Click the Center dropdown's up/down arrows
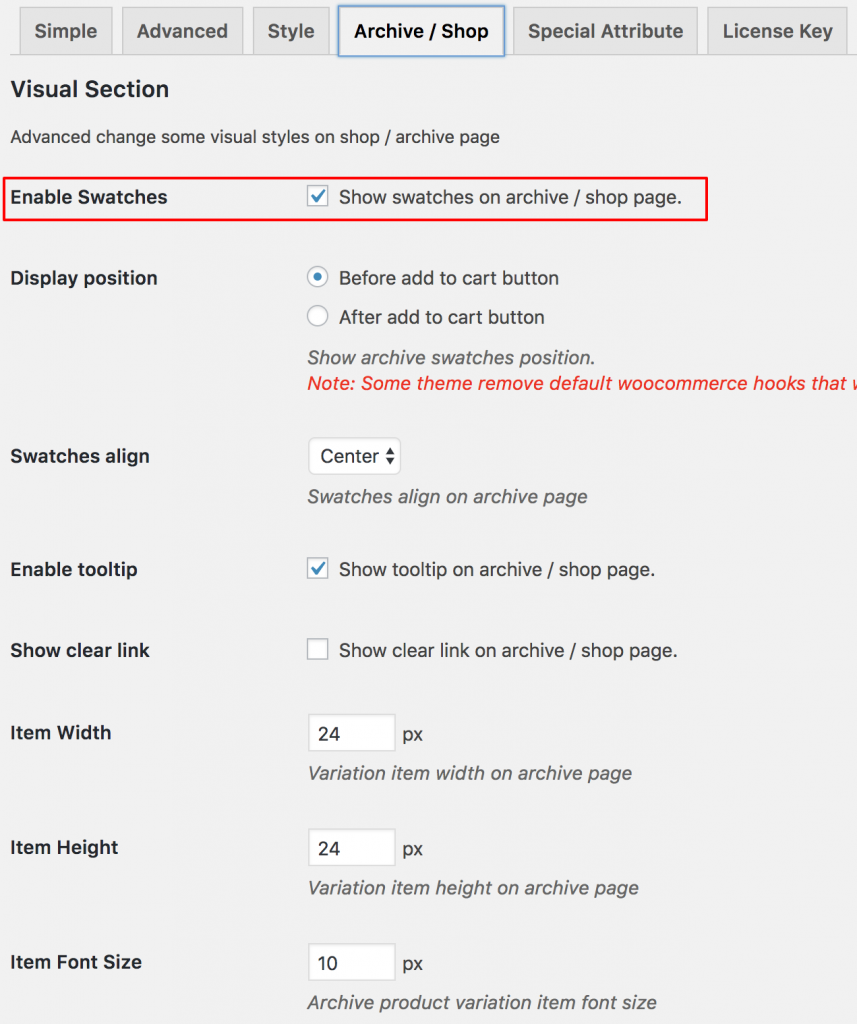This screenshot has width=857, height=1024. 389,456
